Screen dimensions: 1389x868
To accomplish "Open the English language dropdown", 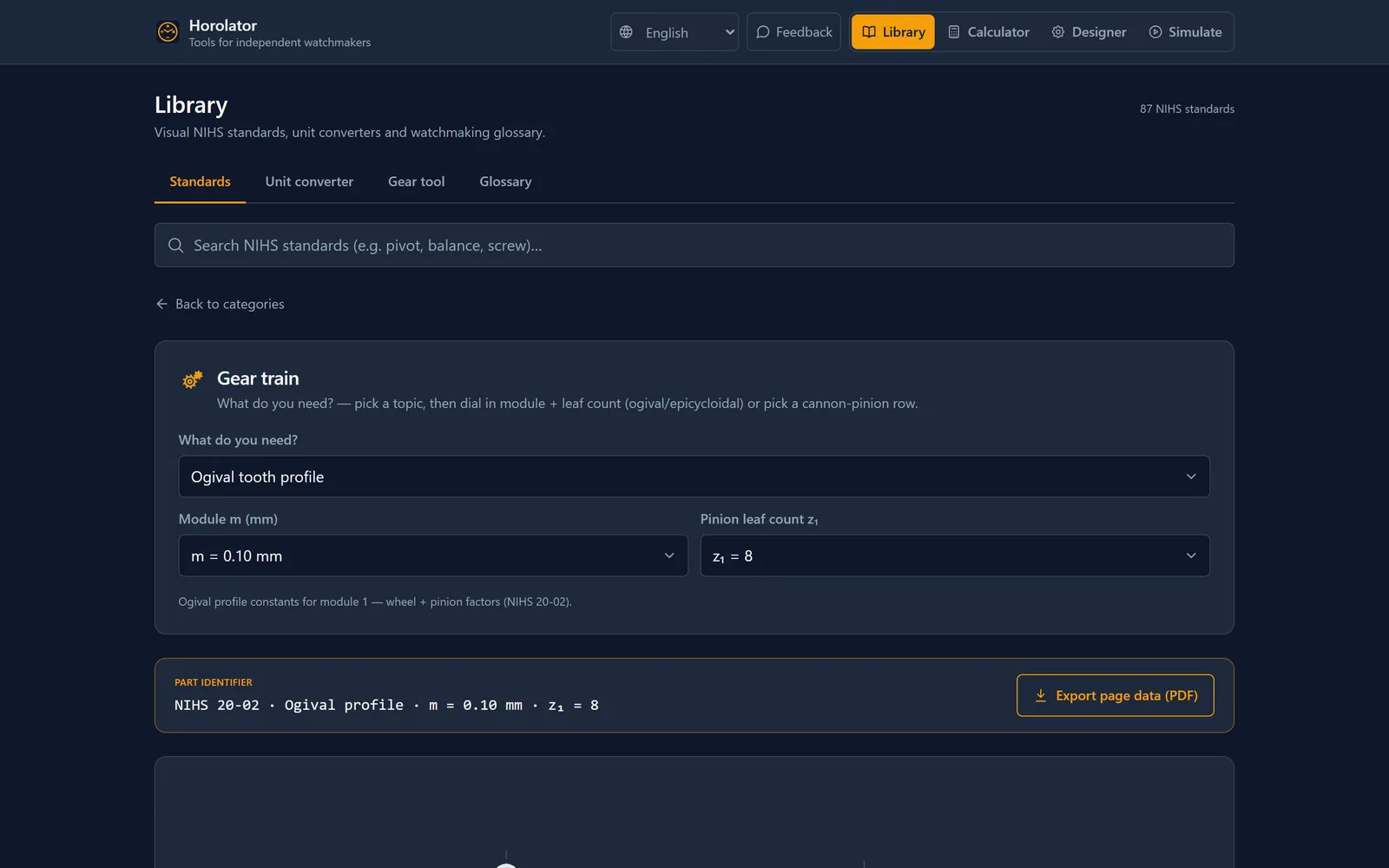I will pyautogui.click(x=675, y=32).
